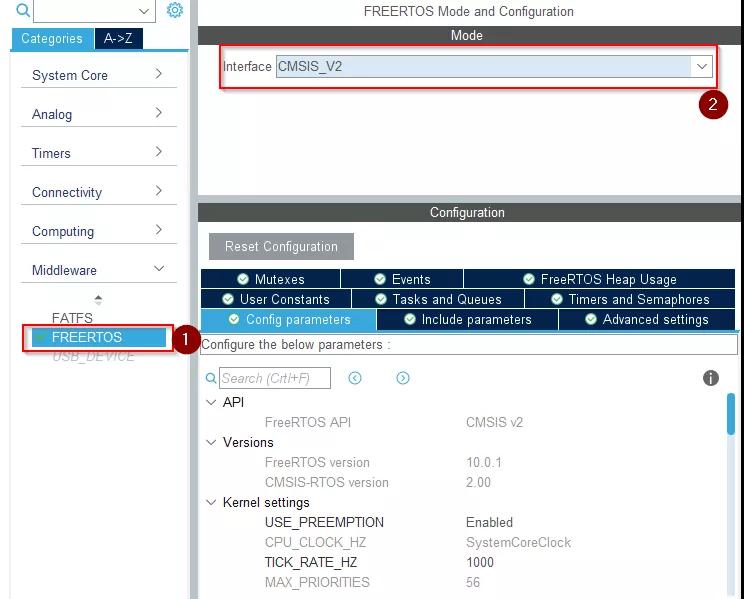Select the USE_PREEMPTION parameter row

324,523
